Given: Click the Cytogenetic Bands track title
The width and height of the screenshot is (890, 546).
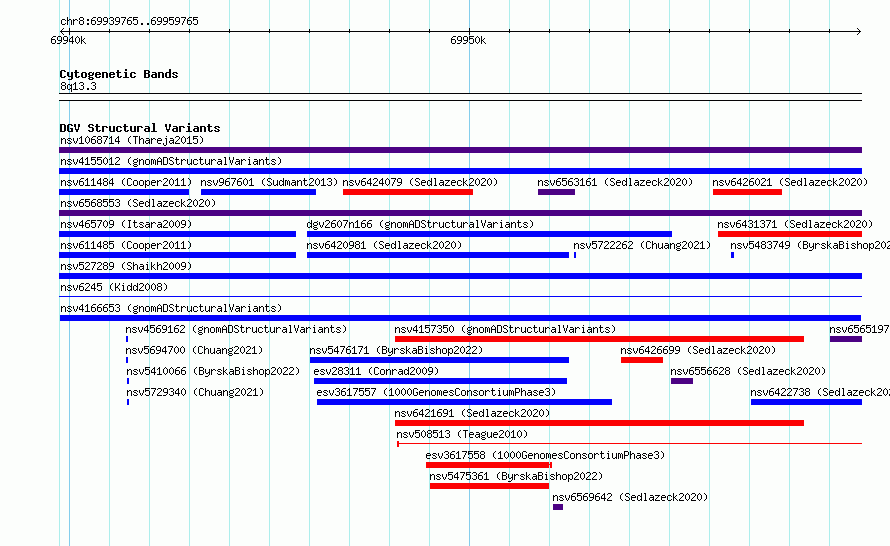Looking at the screenshot, I should pos(119,74).
